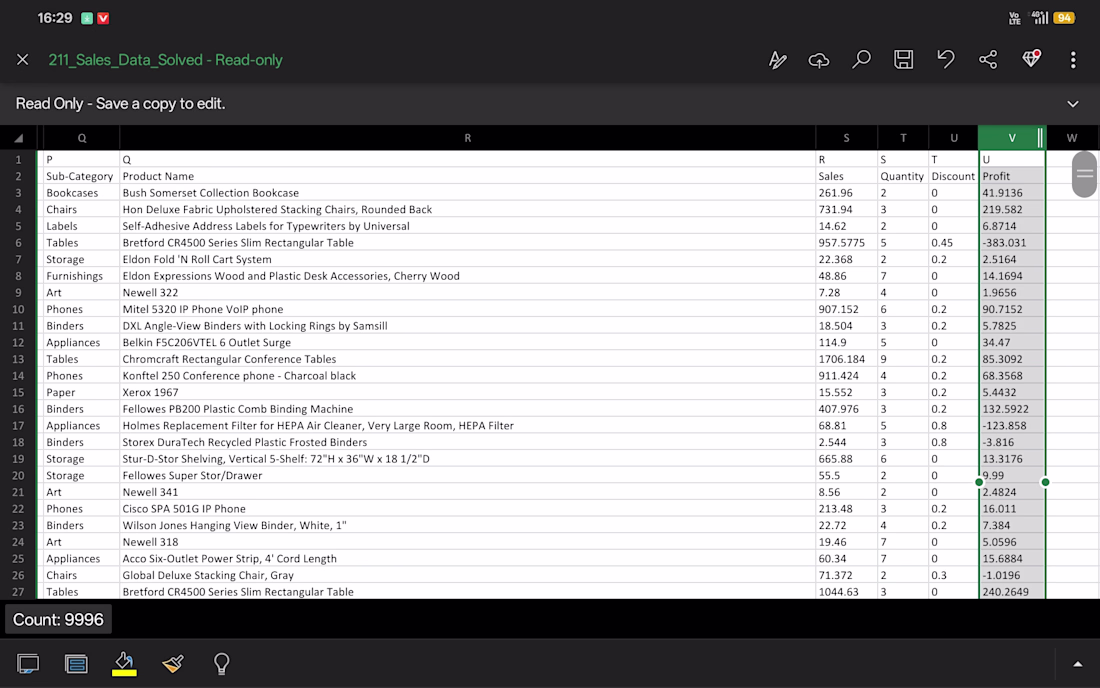Select the Storex DuraTech Recycled Plastic cell
This screenshot has height=688, width=1100.
[x=468, y=443]
